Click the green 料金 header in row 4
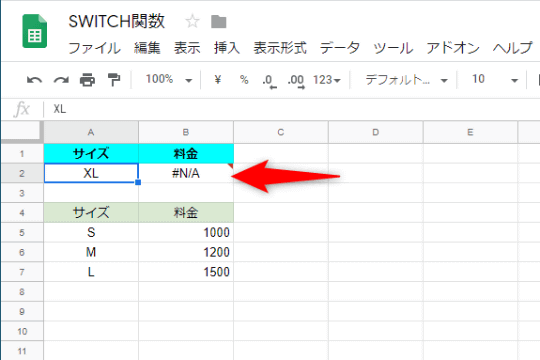540x360 pixels. tap(186, 213)
